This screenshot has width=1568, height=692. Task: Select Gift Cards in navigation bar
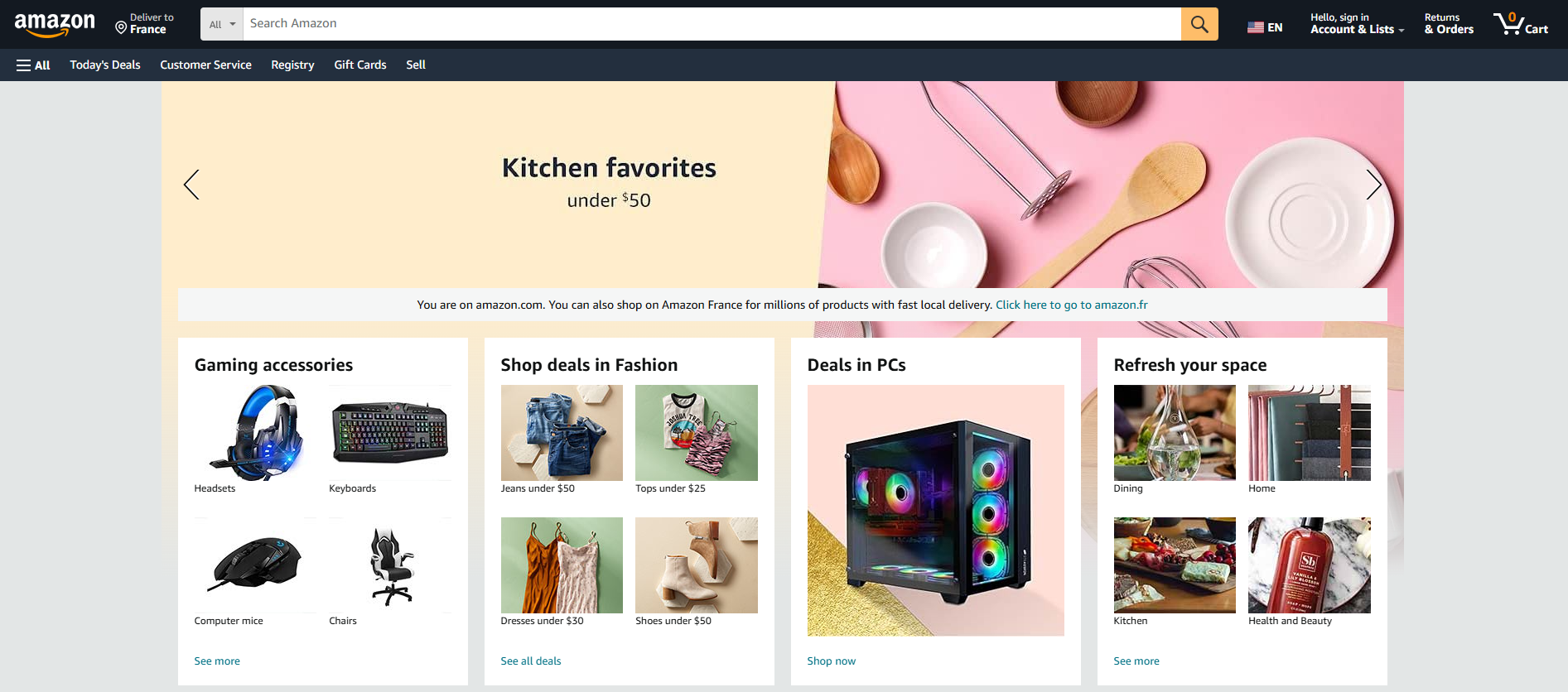(x=360, y=65)
